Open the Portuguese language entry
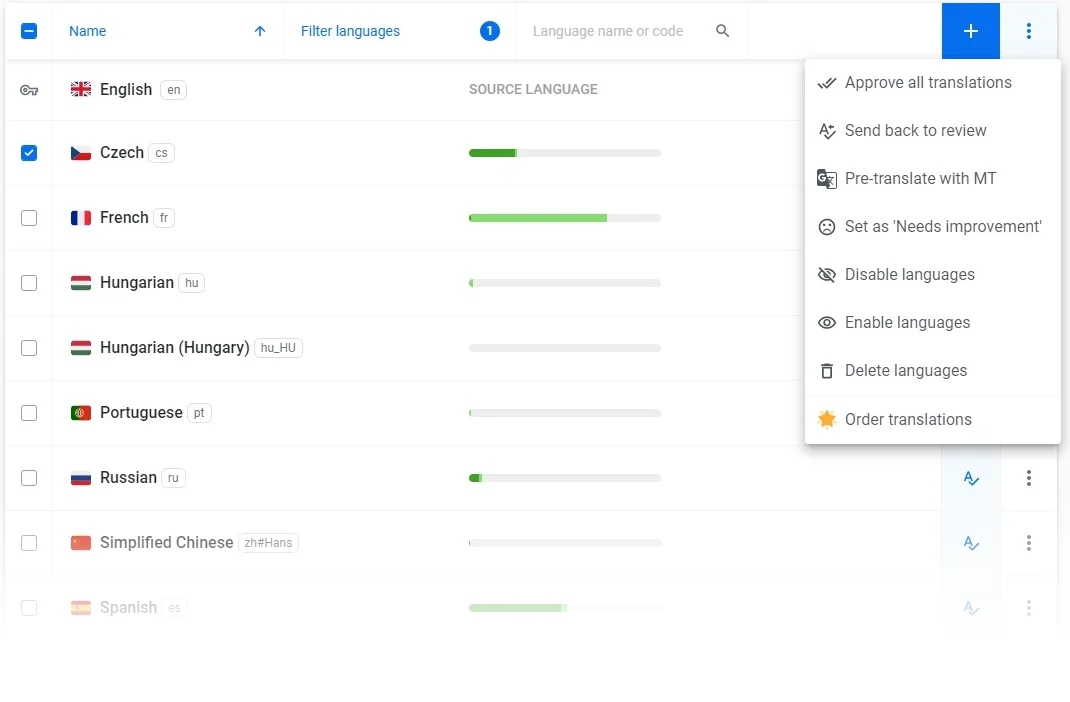Image resolution: width=1070 pixels, height=702 pixels. tap(141, 413)
